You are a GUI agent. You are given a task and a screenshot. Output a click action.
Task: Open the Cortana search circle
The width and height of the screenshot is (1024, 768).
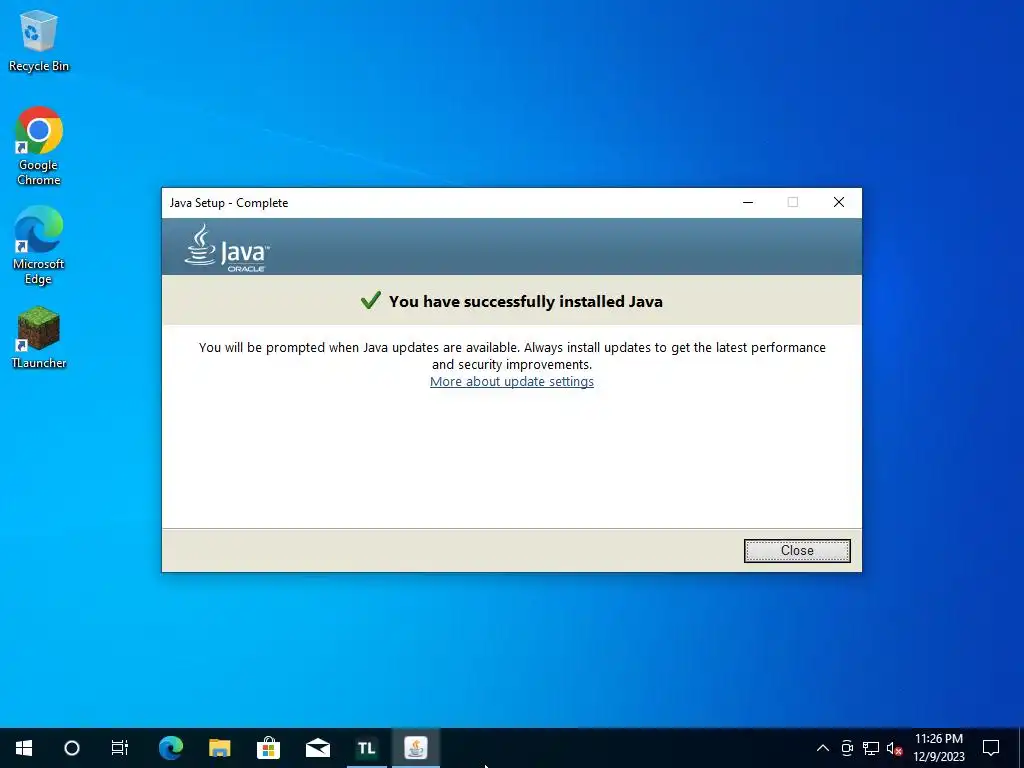point(72,748)
